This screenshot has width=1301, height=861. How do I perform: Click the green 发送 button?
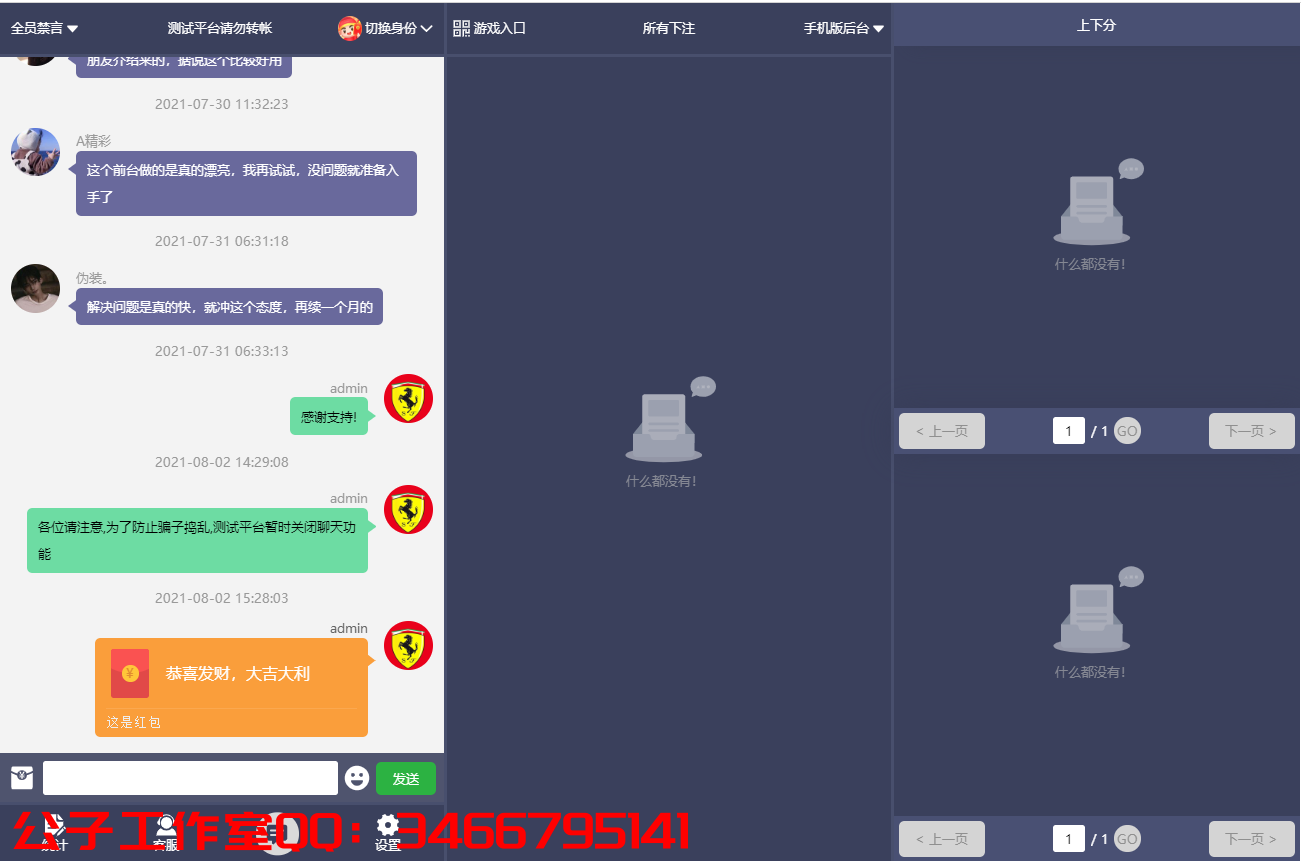406,778
